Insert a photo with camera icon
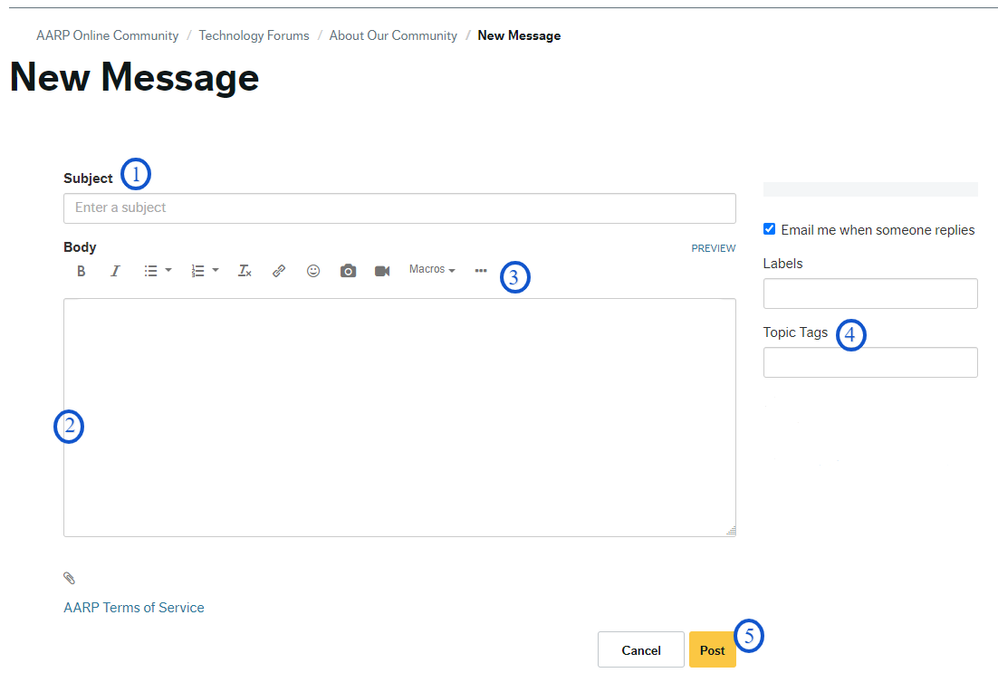Screen dimensions: 998x693 coord(348,271)
